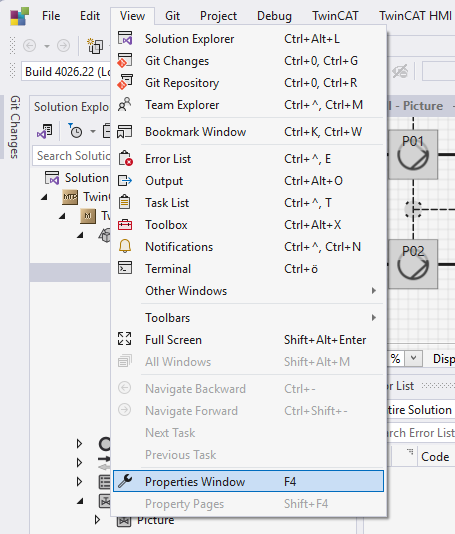The width and height of the screenshot is (455, 534).
Task: Select the Toolbox menu entry
Action: (x=248, y=225)
